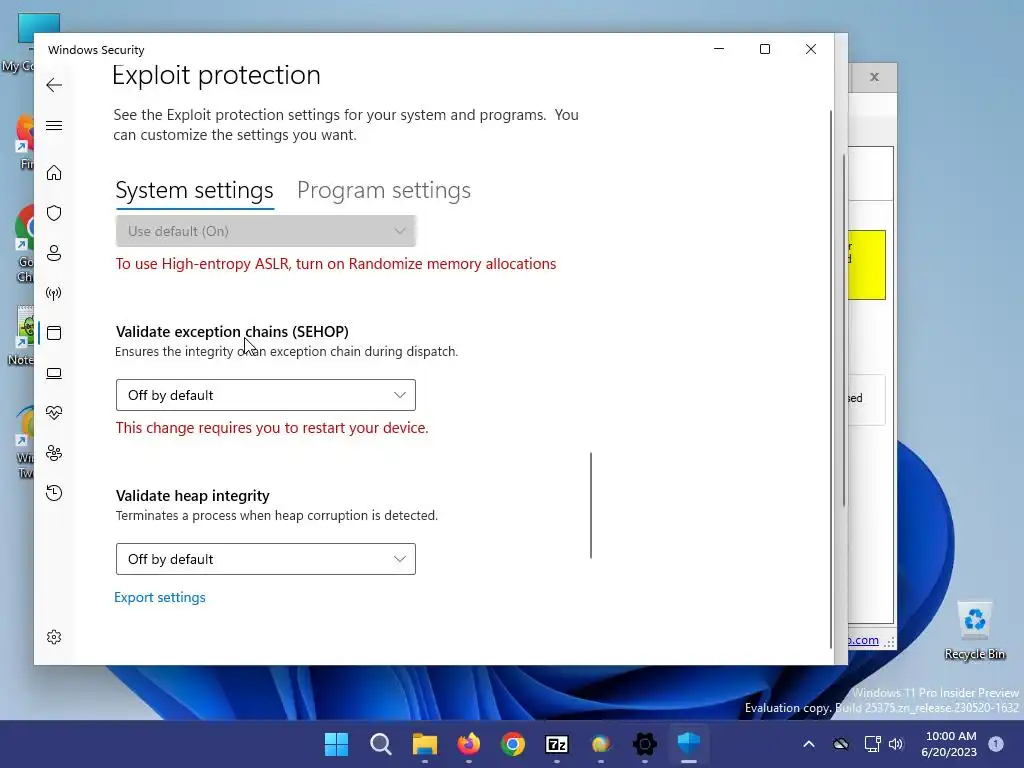Open Virus & threat protection shield icon

pyautogui.click(x=54, y=213)
